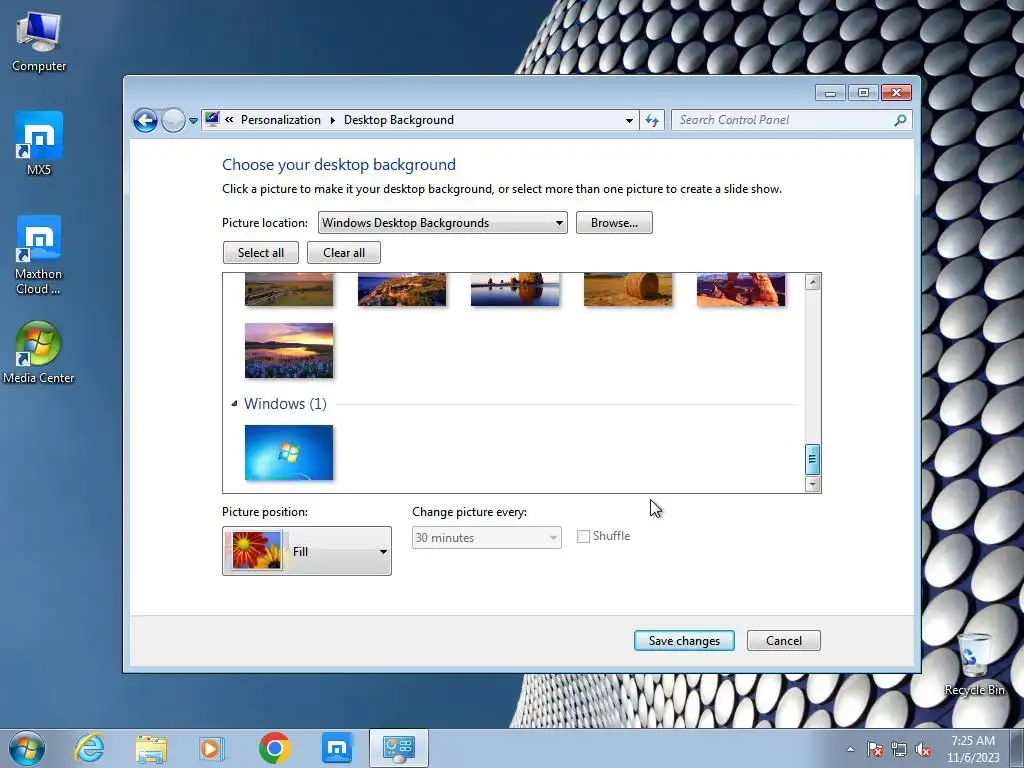
Task: Click the Refresh button by the address bar
Action: [x=652, y=120]
